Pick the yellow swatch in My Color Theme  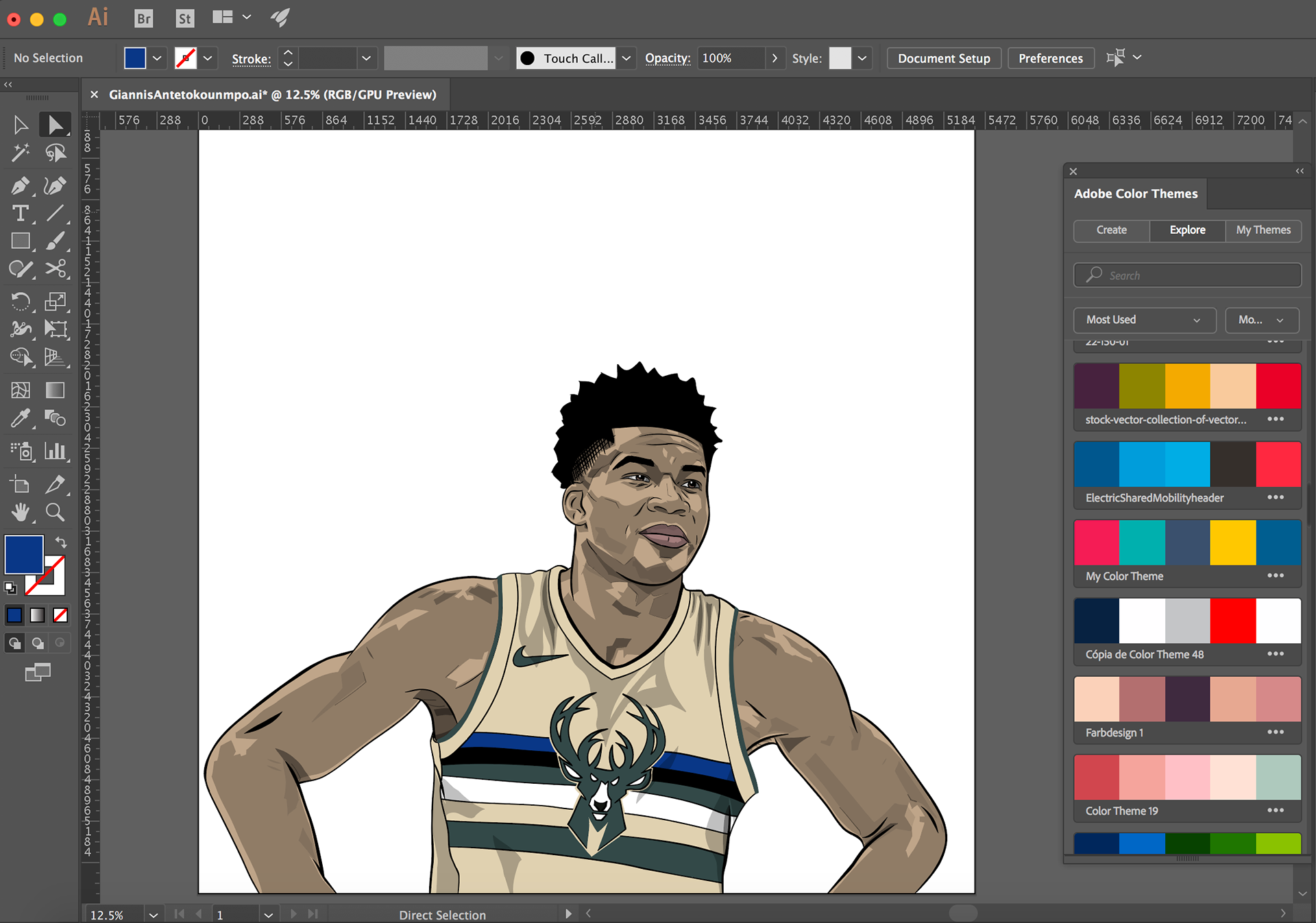click(x=1232, y=542)
